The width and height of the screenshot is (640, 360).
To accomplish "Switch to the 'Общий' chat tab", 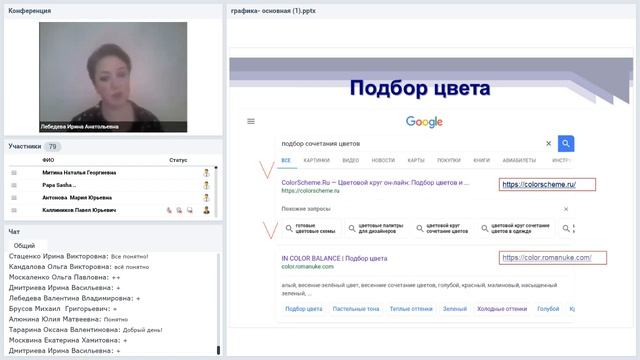I will (24, 246).
